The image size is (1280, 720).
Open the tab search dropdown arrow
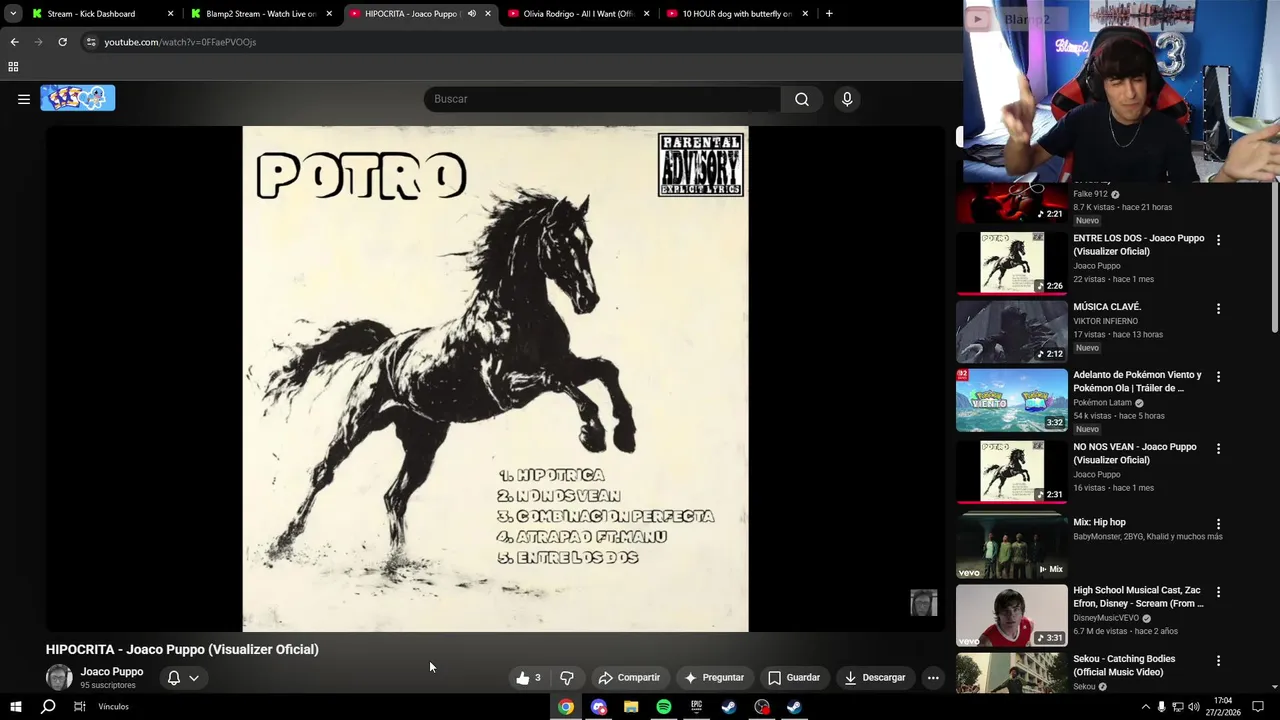(x=13, y=14)
